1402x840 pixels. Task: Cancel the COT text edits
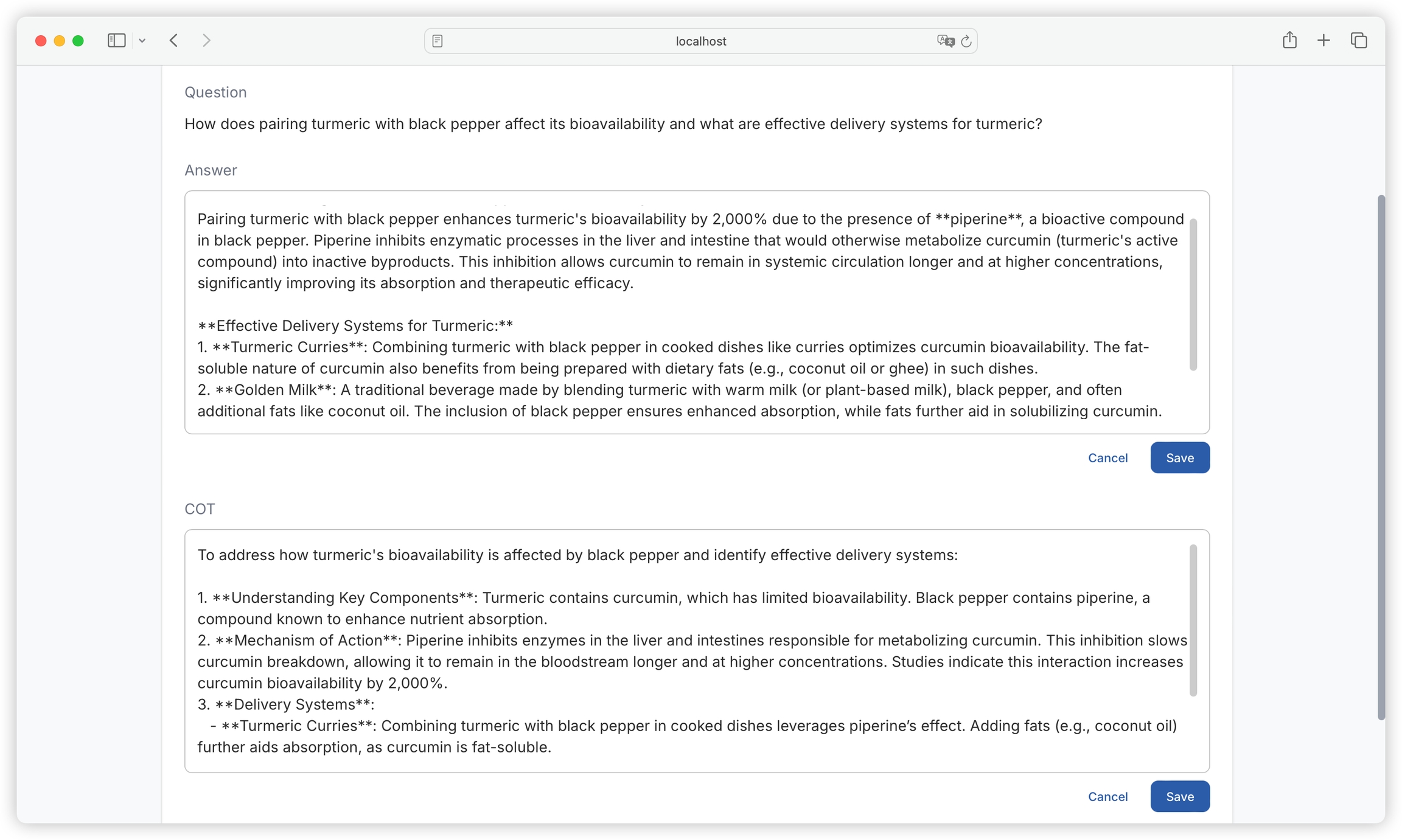pos(1107,796)
